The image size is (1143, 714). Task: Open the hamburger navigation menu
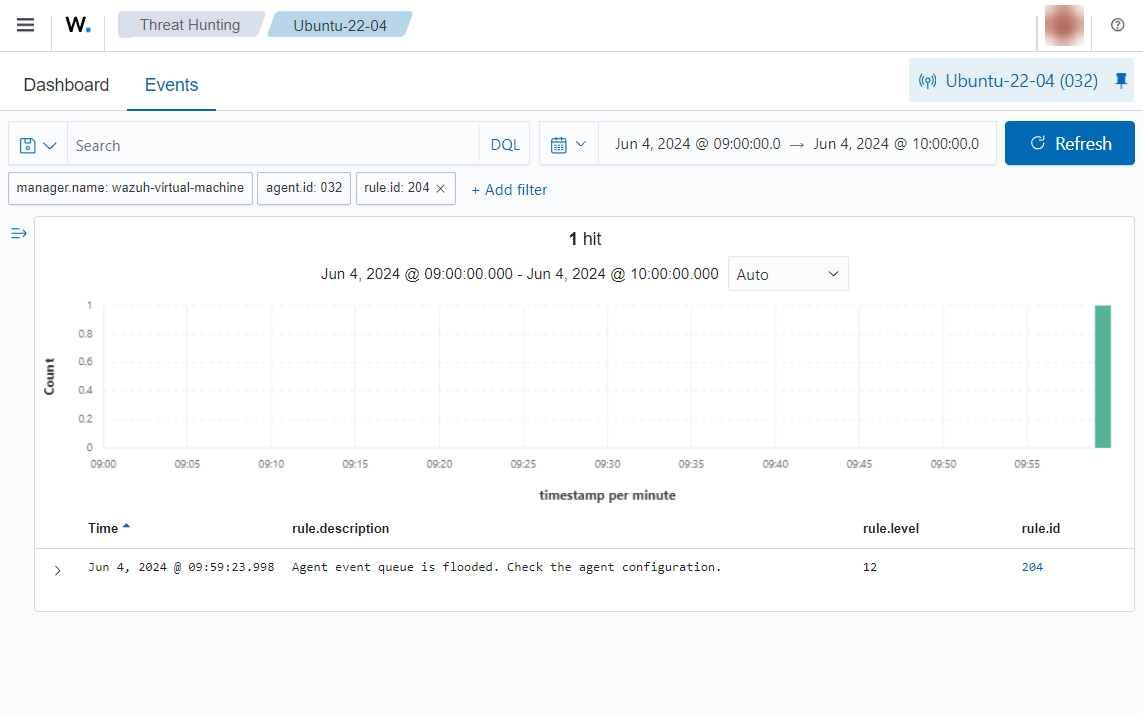click(x=26, y=25)
